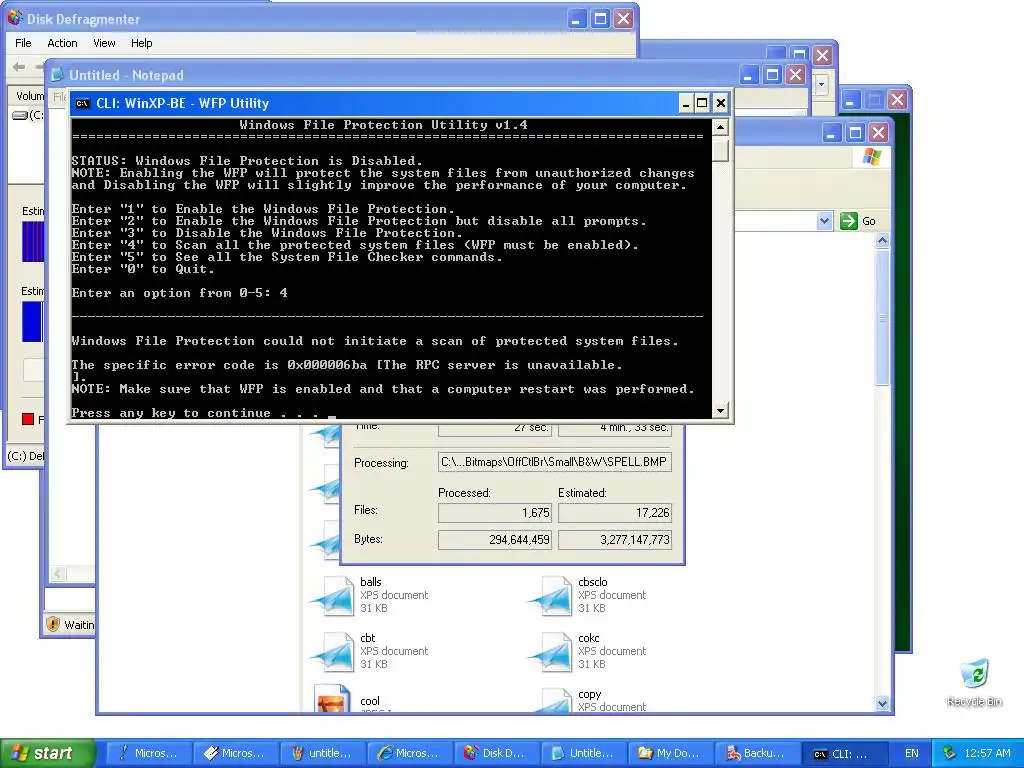
Task: Select the cokc XPS document icon
Action: [552, 651]
